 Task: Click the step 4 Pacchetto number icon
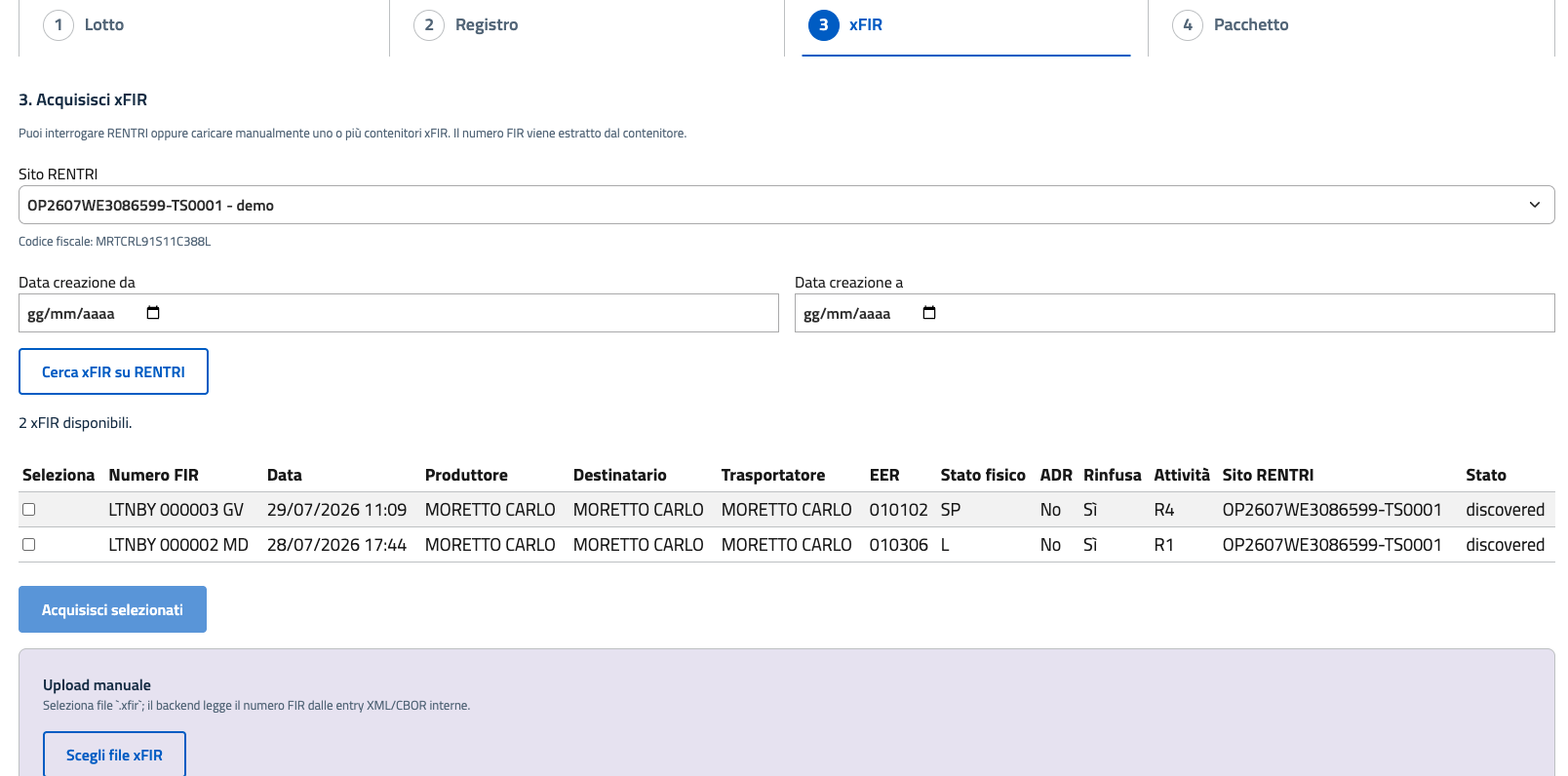(x=1188, y=25)
